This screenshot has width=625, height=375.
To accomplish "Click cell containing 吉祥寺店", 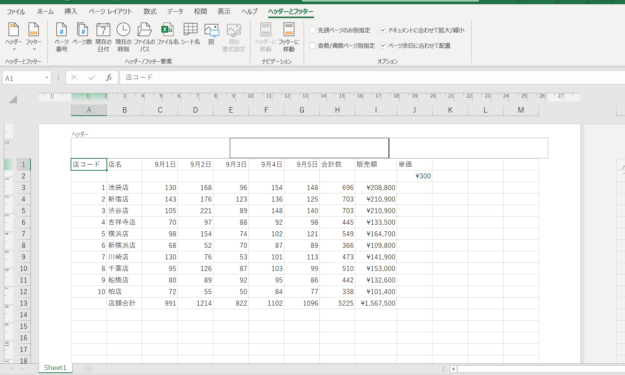I will pyautogui.click(x=124, y=222).
